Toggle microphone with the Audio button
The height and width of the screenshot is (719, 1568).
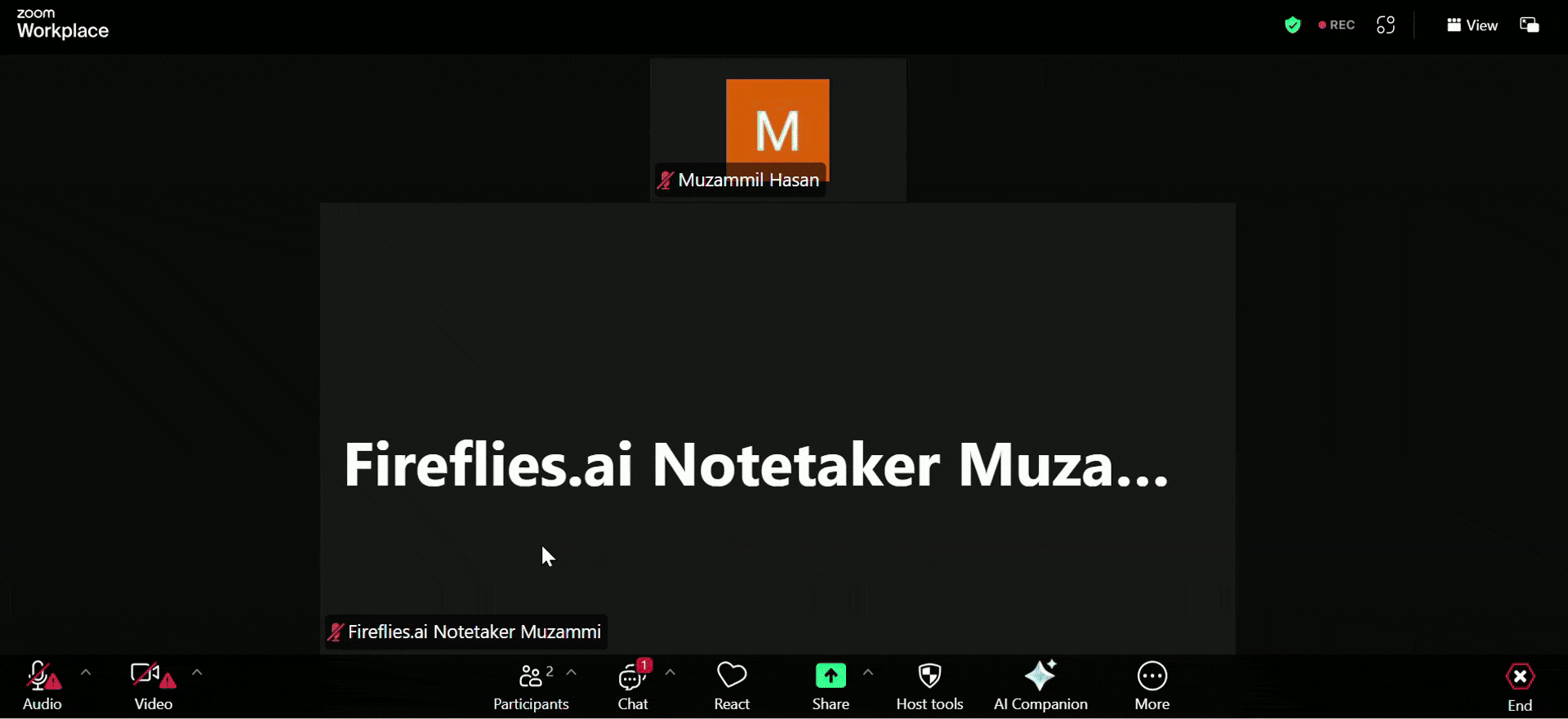click(x=42, y=686)
